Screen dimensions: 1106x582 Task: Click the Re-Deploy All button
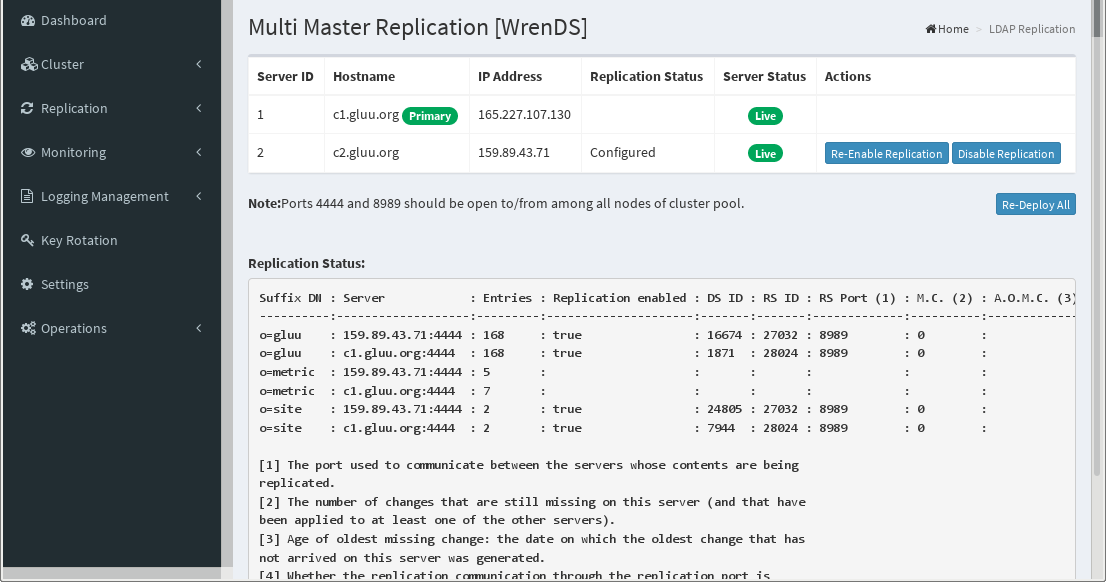(1035, 204)
